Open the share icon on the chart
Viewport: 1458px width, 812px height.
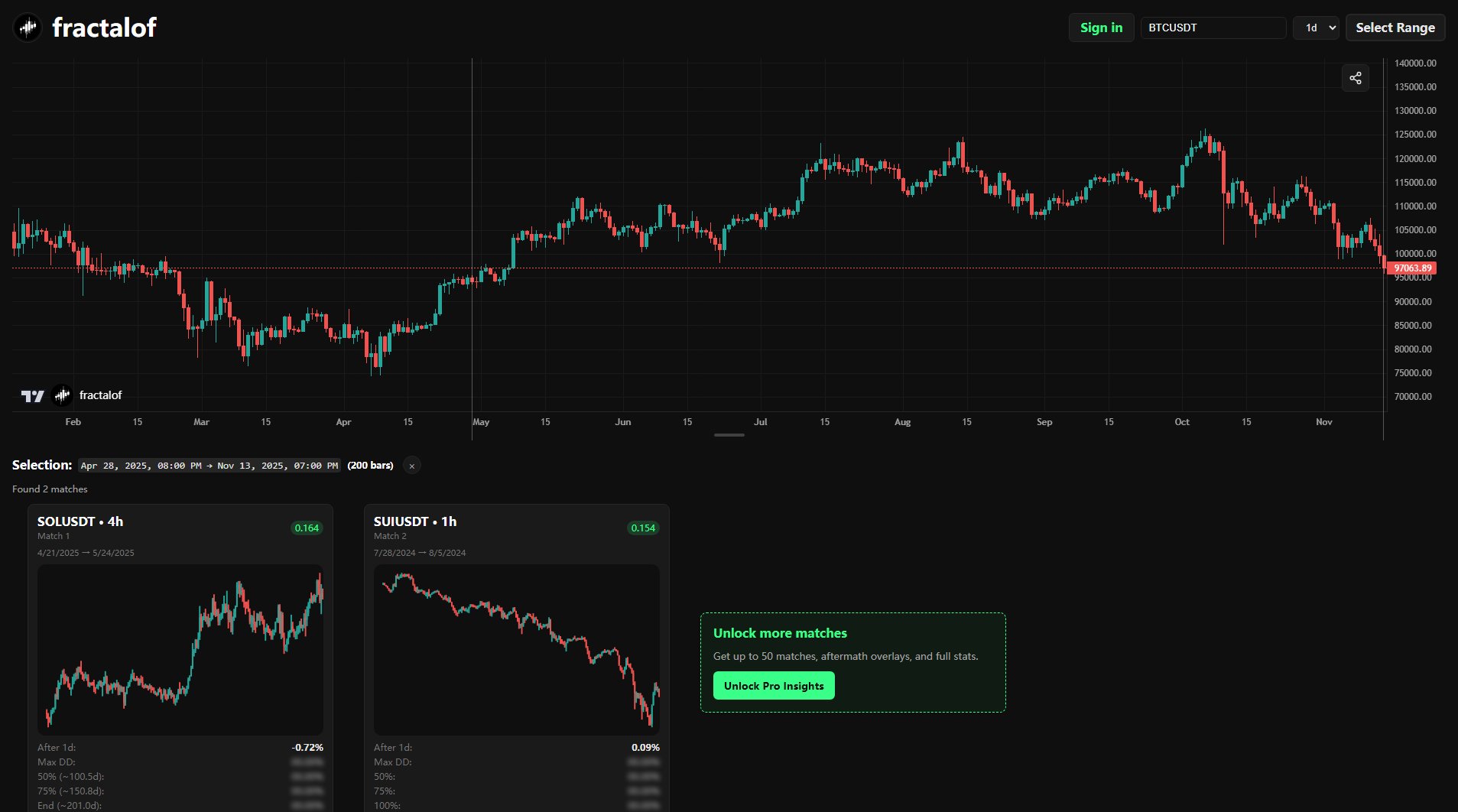(1356, 77)
